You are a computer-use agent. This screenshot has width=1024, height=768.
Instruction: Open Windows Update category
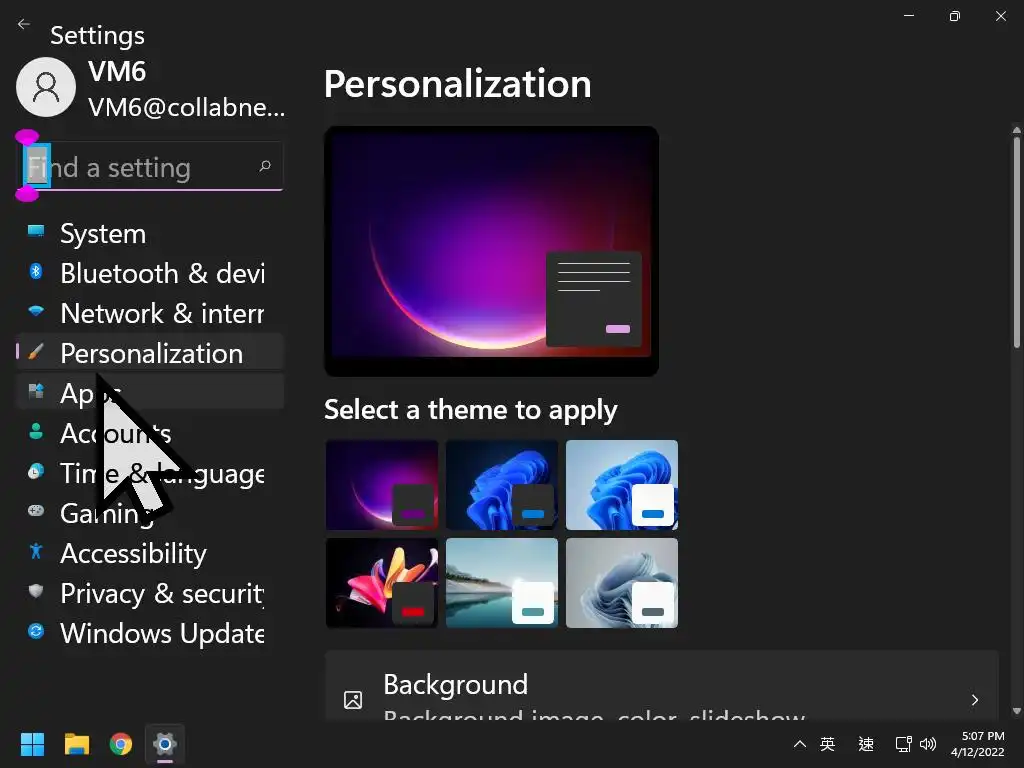click(x=150, y=633)
